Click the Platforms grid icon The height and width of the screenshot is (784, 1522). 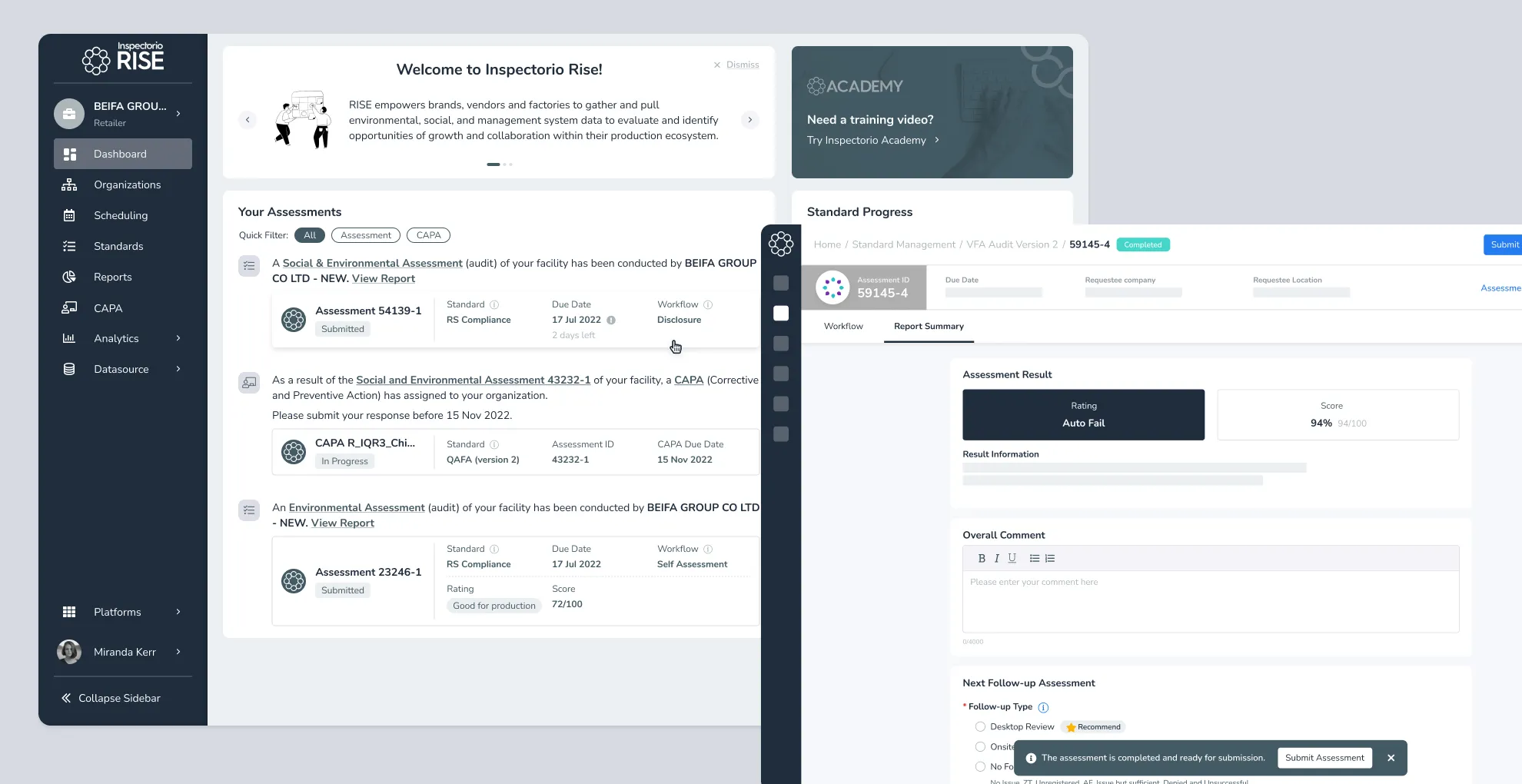pyautogui.click(x=69, y=612)
